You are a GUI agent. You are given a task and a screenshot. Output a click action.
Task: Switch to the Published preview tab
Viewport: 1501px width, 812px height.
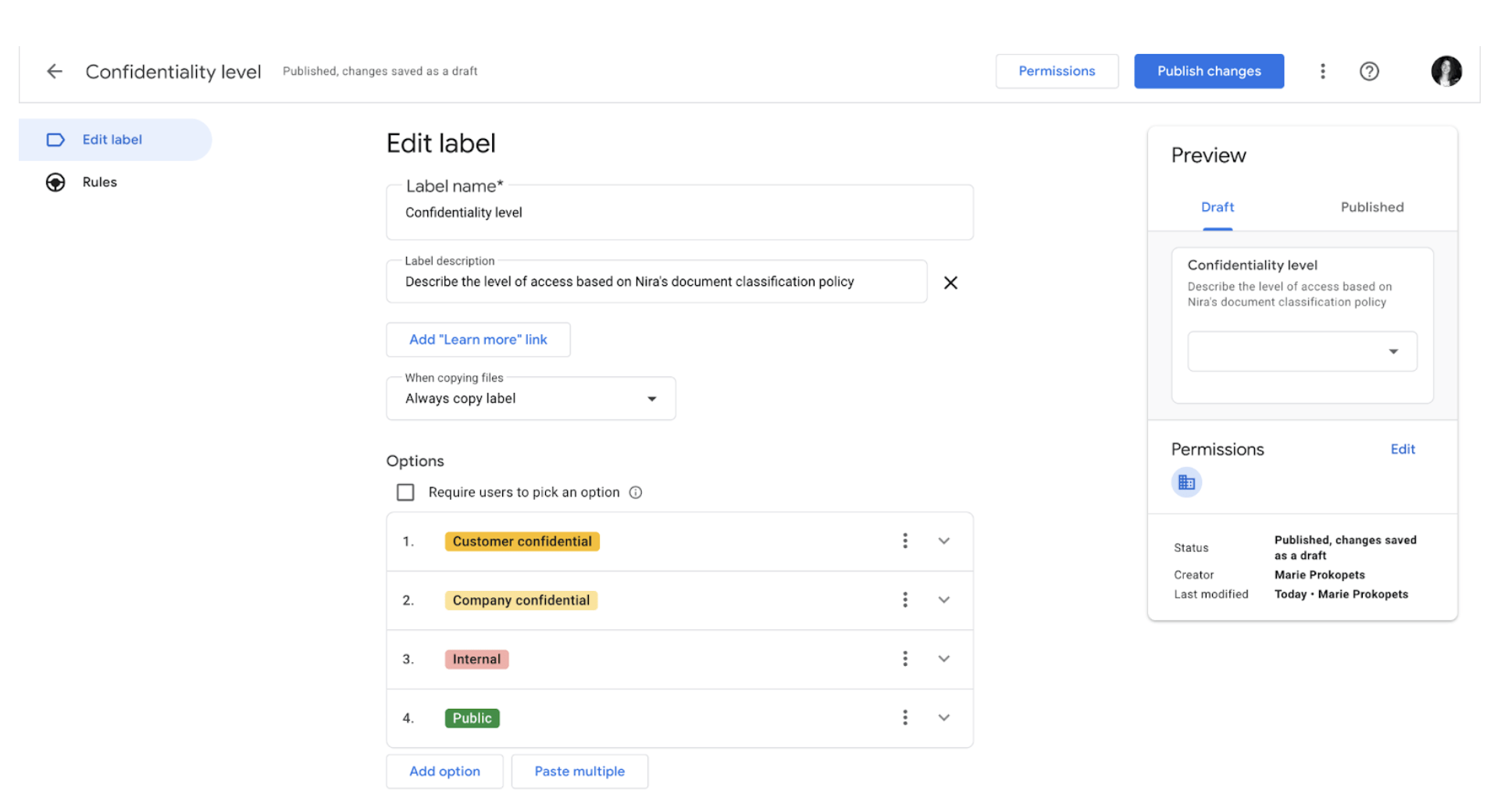coord(1371,207)
